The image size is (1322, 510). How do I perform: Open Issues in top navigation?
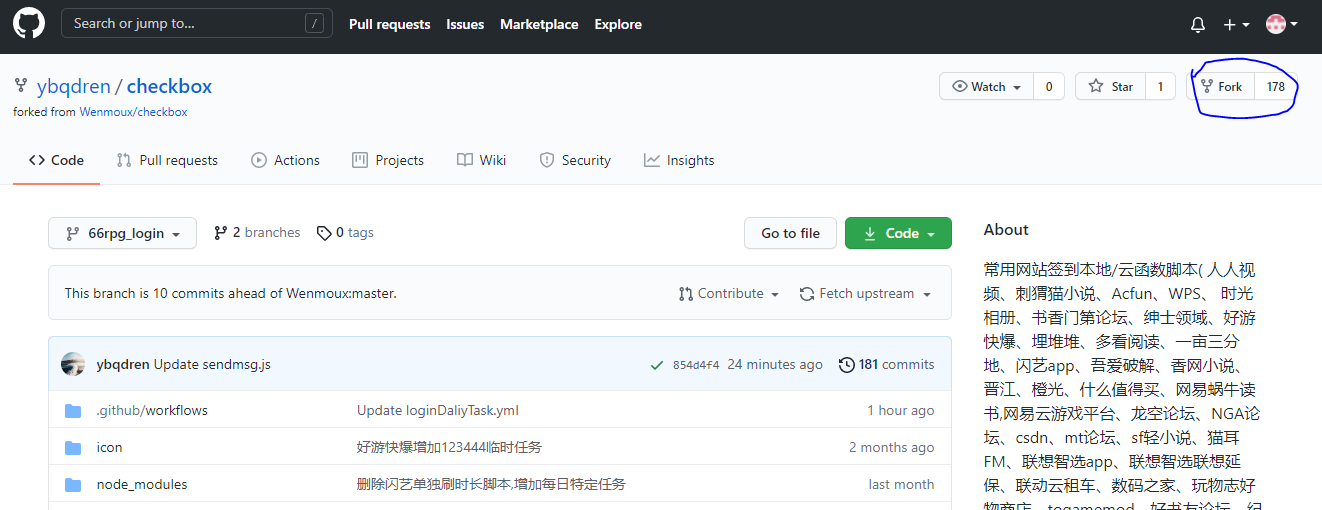coord(465,24)
